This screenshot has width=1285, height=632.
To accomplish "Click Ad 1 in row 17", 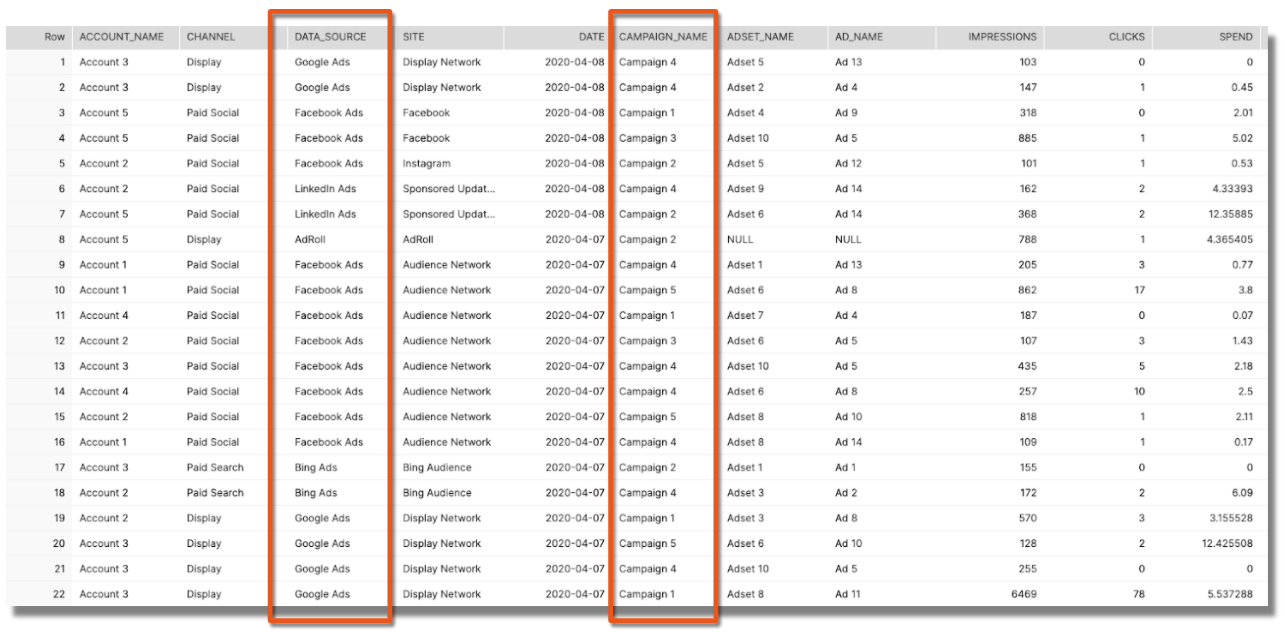I will point(845,468).
